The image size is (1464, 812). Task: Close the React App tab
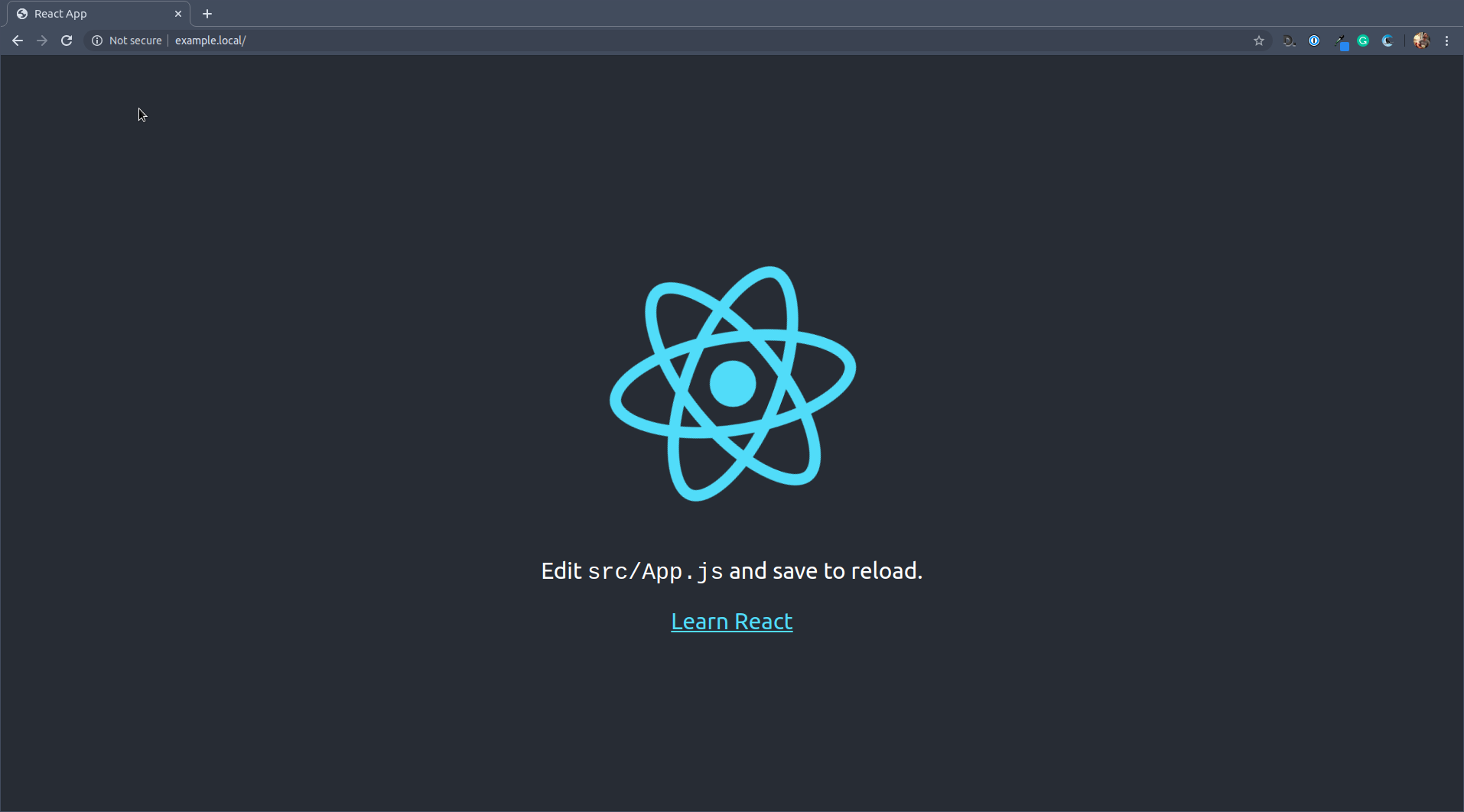tap(178, 14)
